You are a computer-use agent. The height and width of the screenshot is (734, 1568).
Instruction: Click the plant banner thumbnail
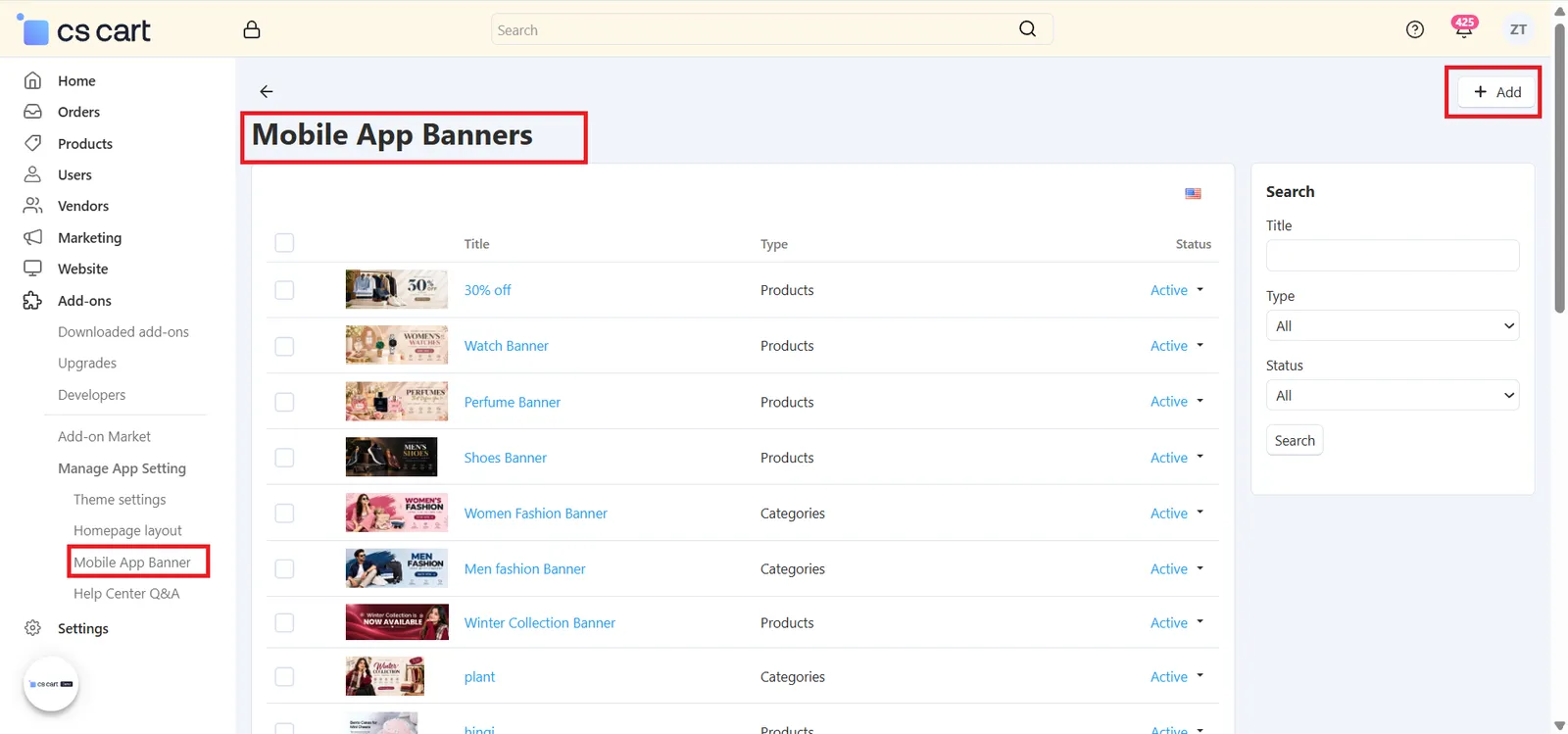click(x=385, y=676)
